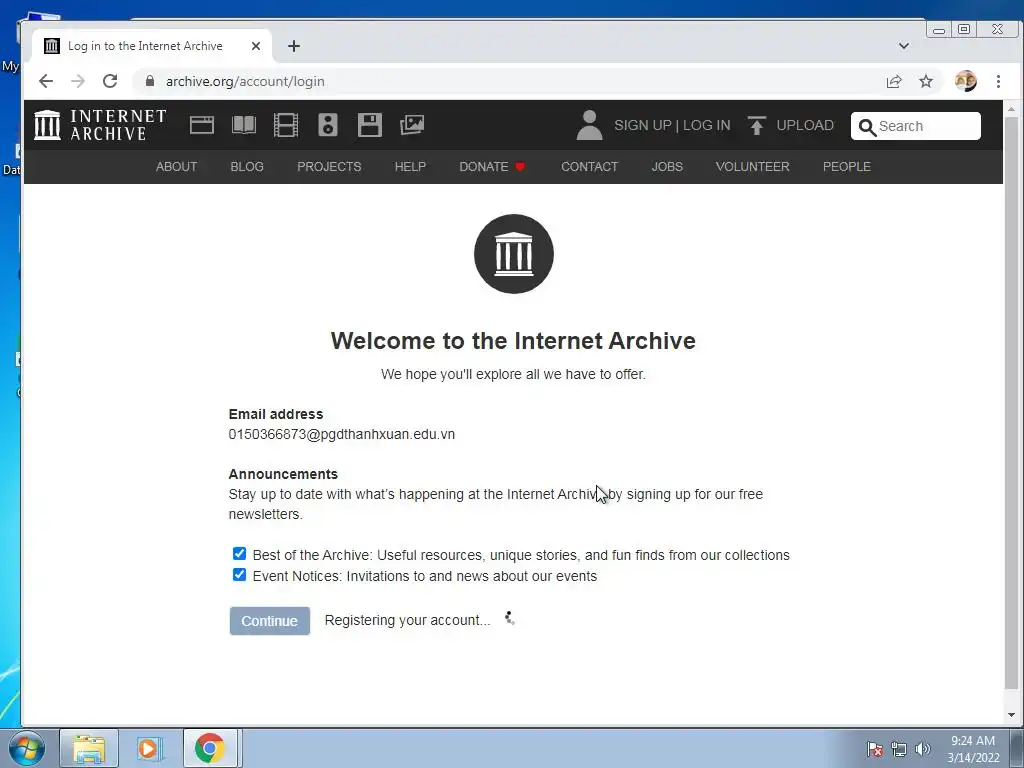This screenshot has width=1024, height=768.
Task: Click the page scrollbar up arrow
Action: click(x=1012, y=108)
